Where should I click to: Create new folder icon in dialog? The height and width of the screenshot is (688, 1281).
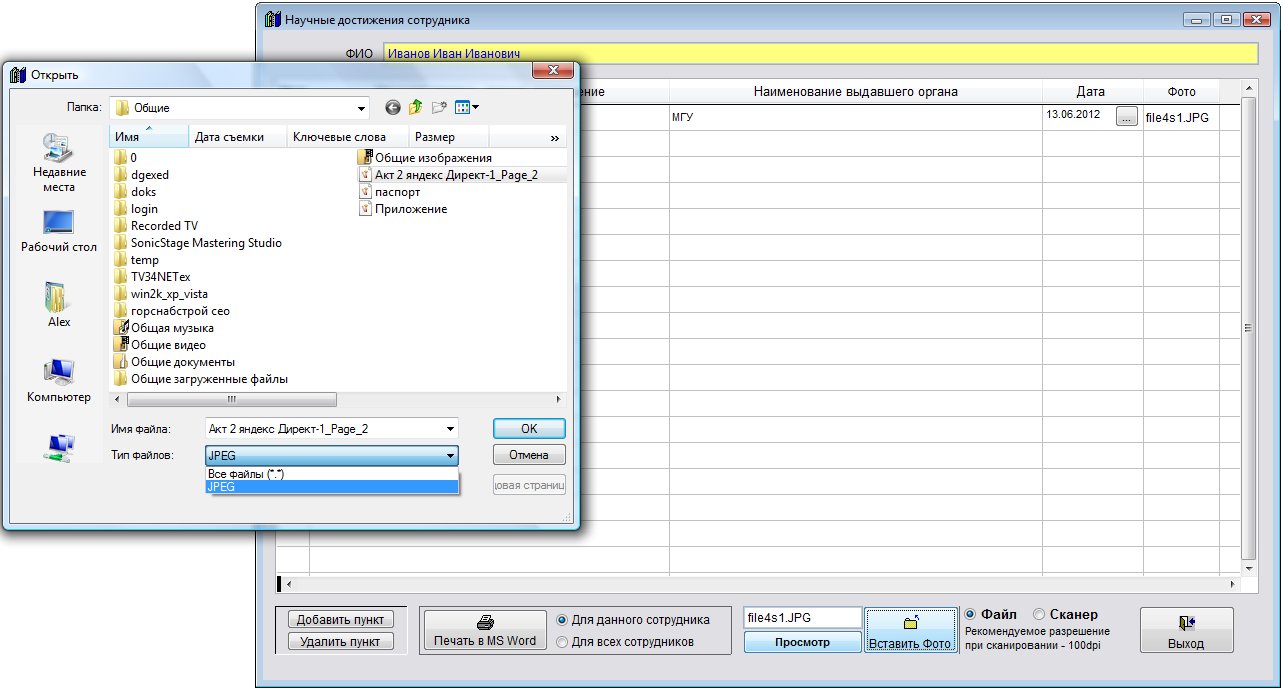pyautogui.click(x=439, y=108)
